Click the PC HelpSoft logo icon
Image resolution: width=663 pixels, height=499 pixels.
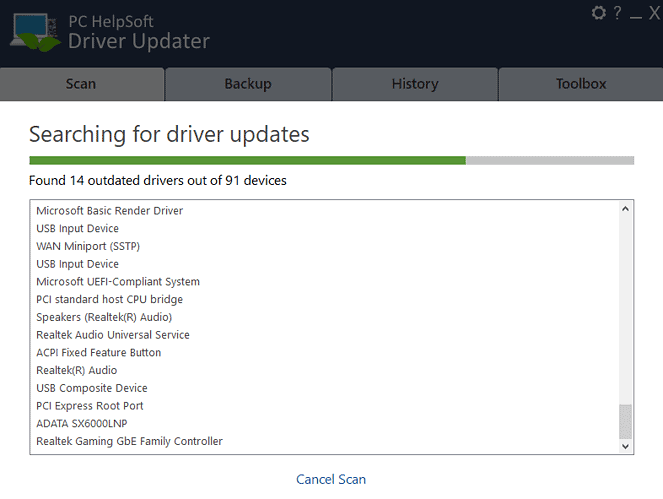coord(35,31)
